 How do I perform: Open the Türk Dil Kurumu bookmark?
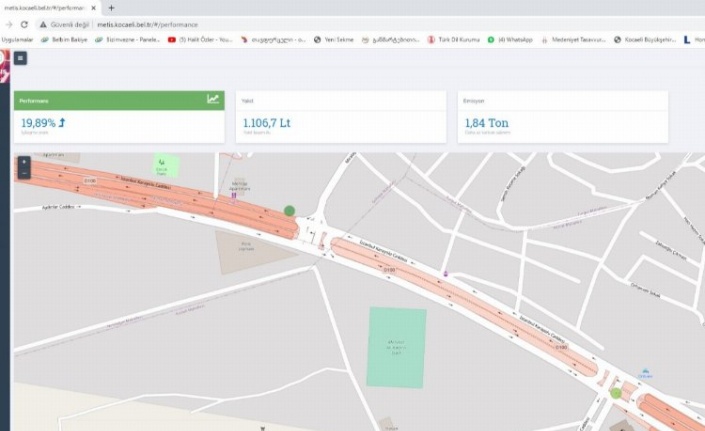pyautogui.click(x=453, y=40)
